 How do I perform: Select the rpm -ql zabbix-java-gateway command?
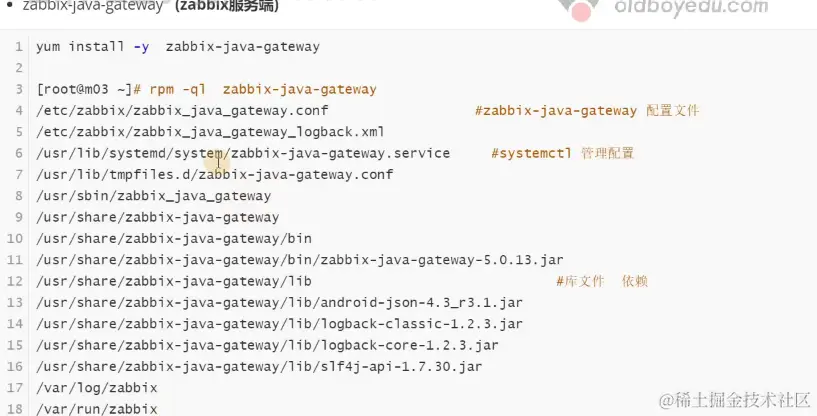263,90
